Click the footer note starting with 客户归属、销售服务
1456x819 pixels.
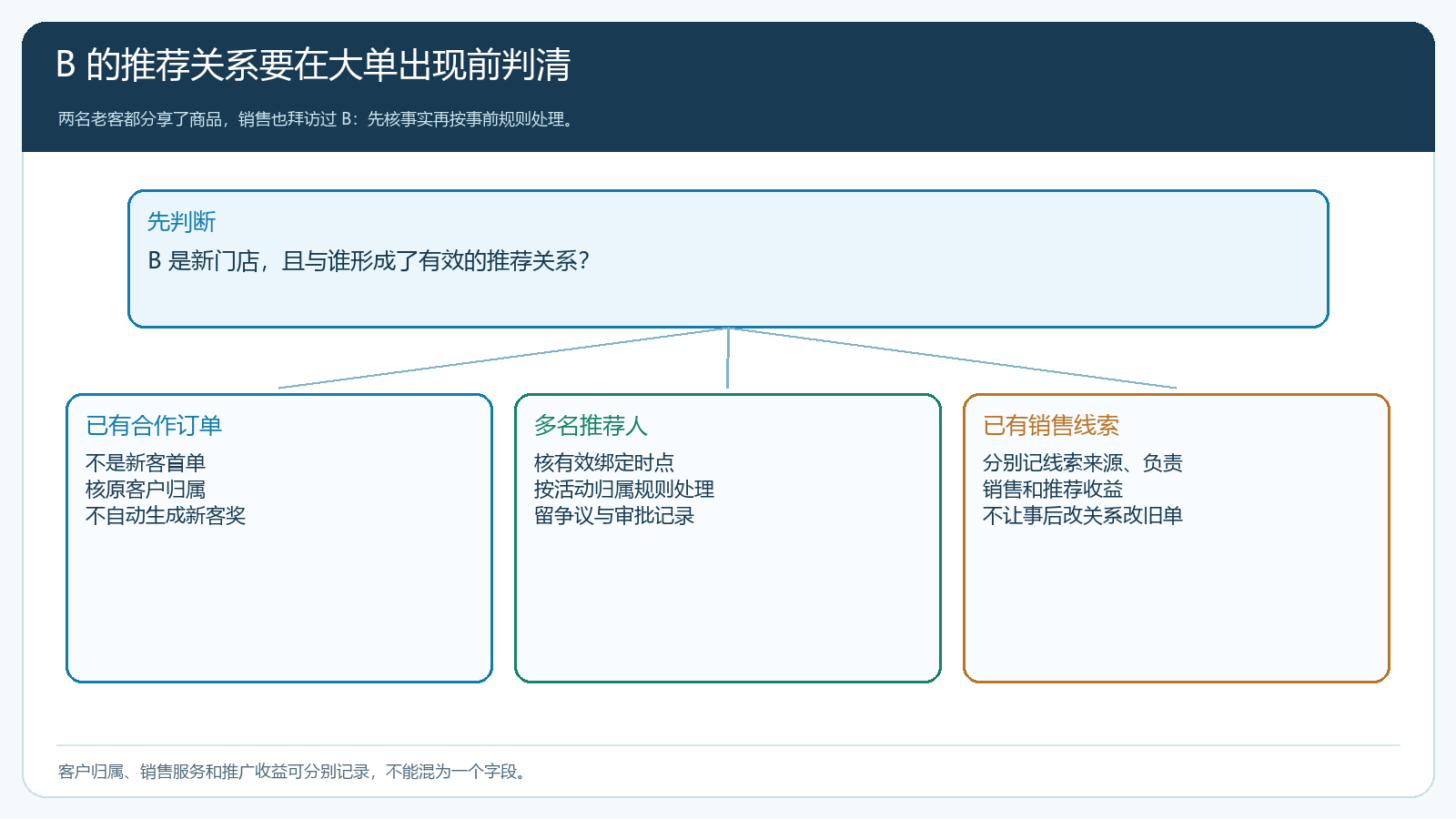tap(294, 772)
